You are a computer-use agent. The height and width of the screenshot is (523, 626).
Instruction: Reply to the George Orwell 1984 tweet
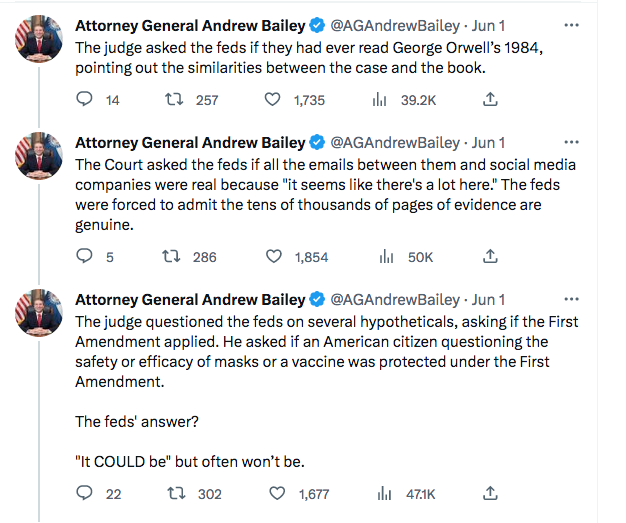click(85, 100)
